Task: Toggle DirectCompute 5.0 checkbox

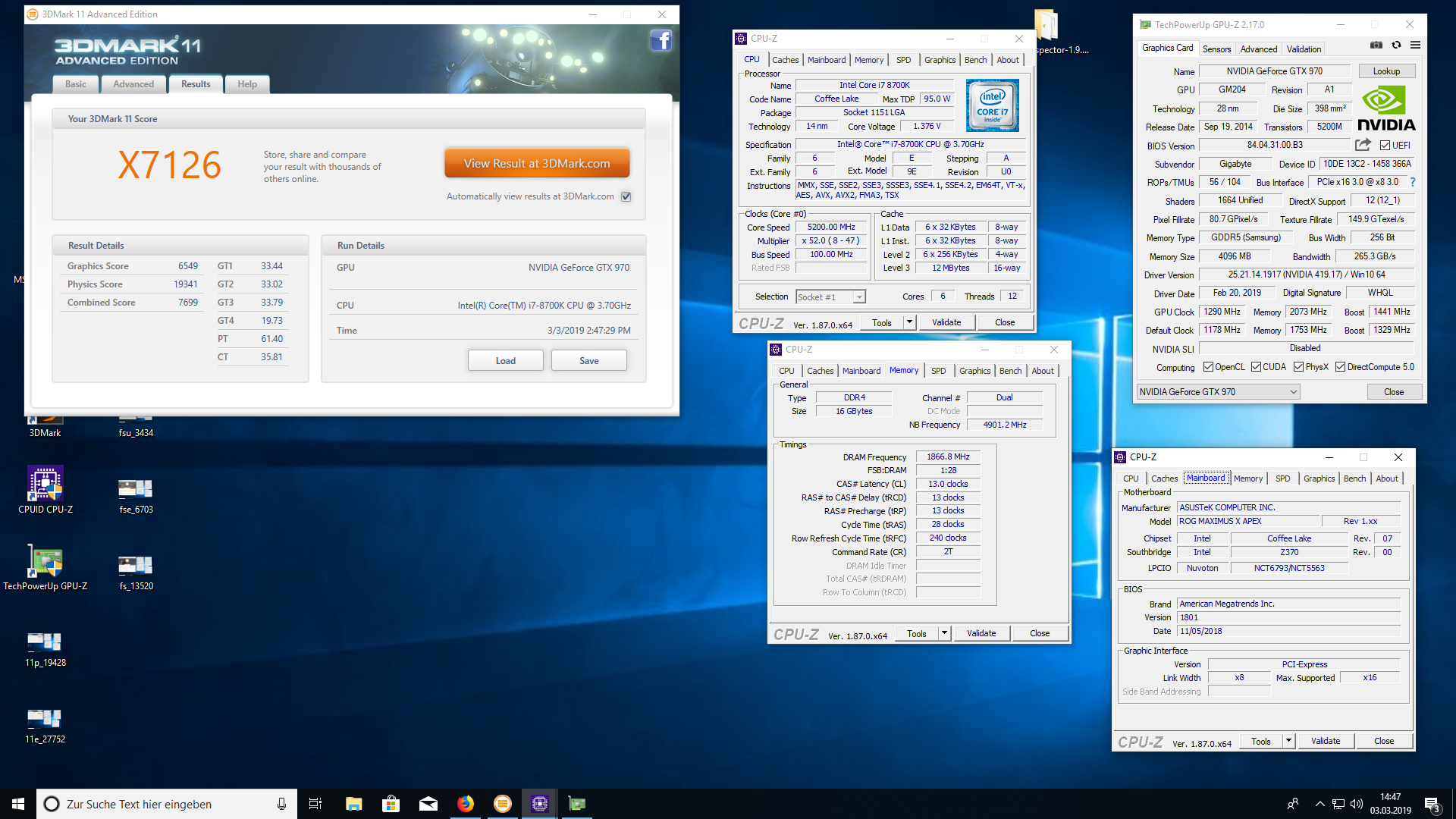Action: (x=1340, y=367)
